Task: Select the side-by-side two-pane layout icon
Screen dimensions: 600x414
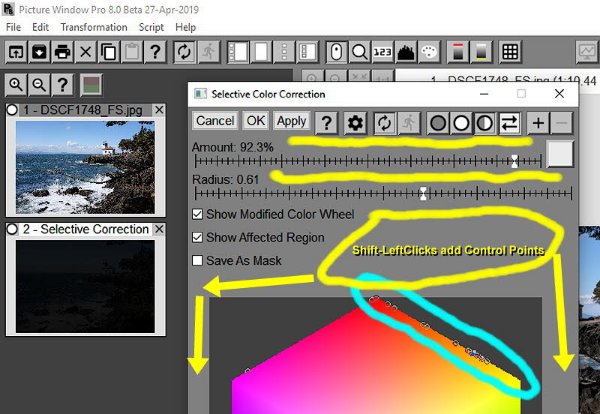Action: coord(238,52)
